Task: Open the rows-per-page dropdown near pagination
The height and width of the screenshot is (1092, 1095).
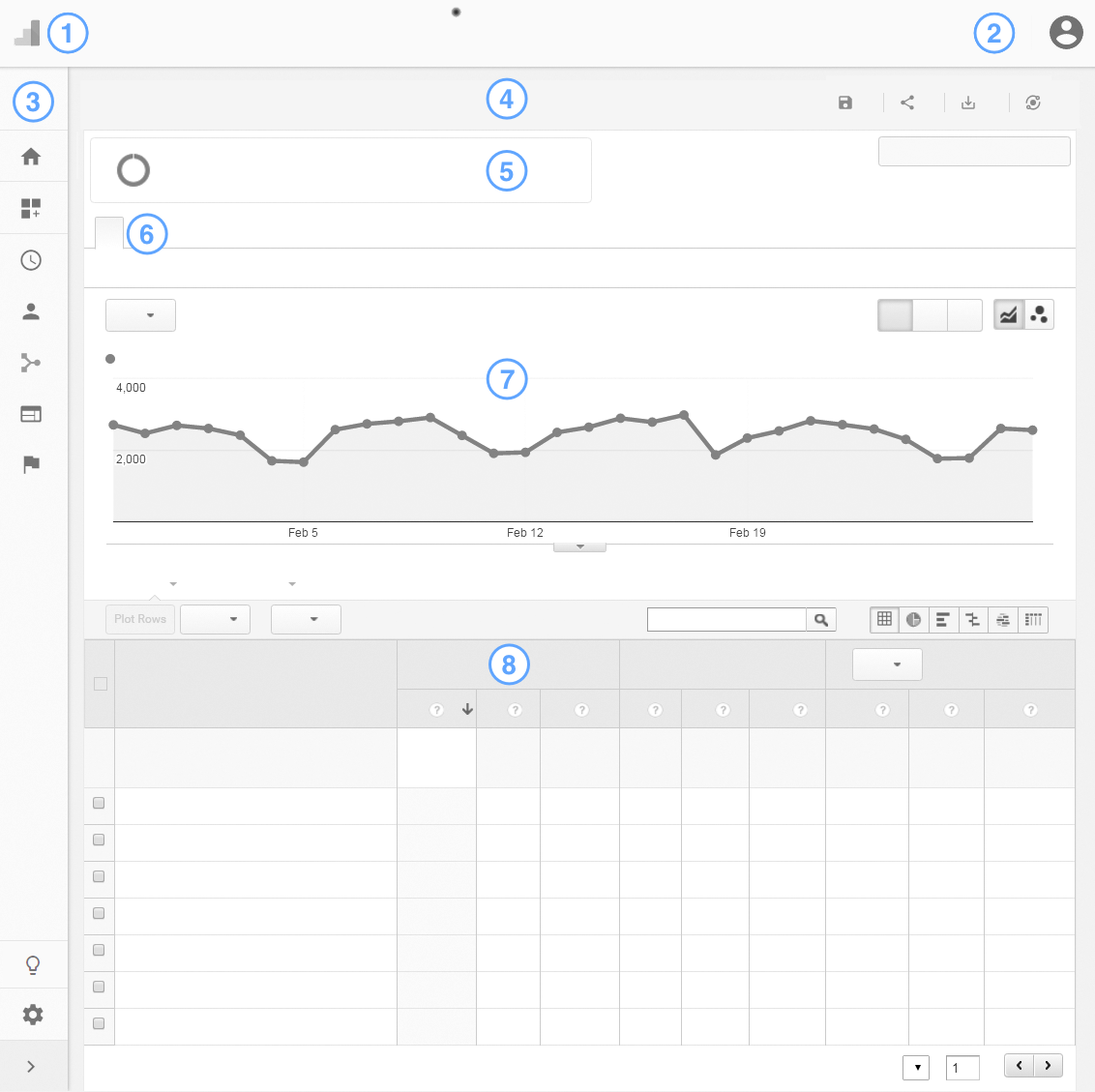Action: [915, 1068]
